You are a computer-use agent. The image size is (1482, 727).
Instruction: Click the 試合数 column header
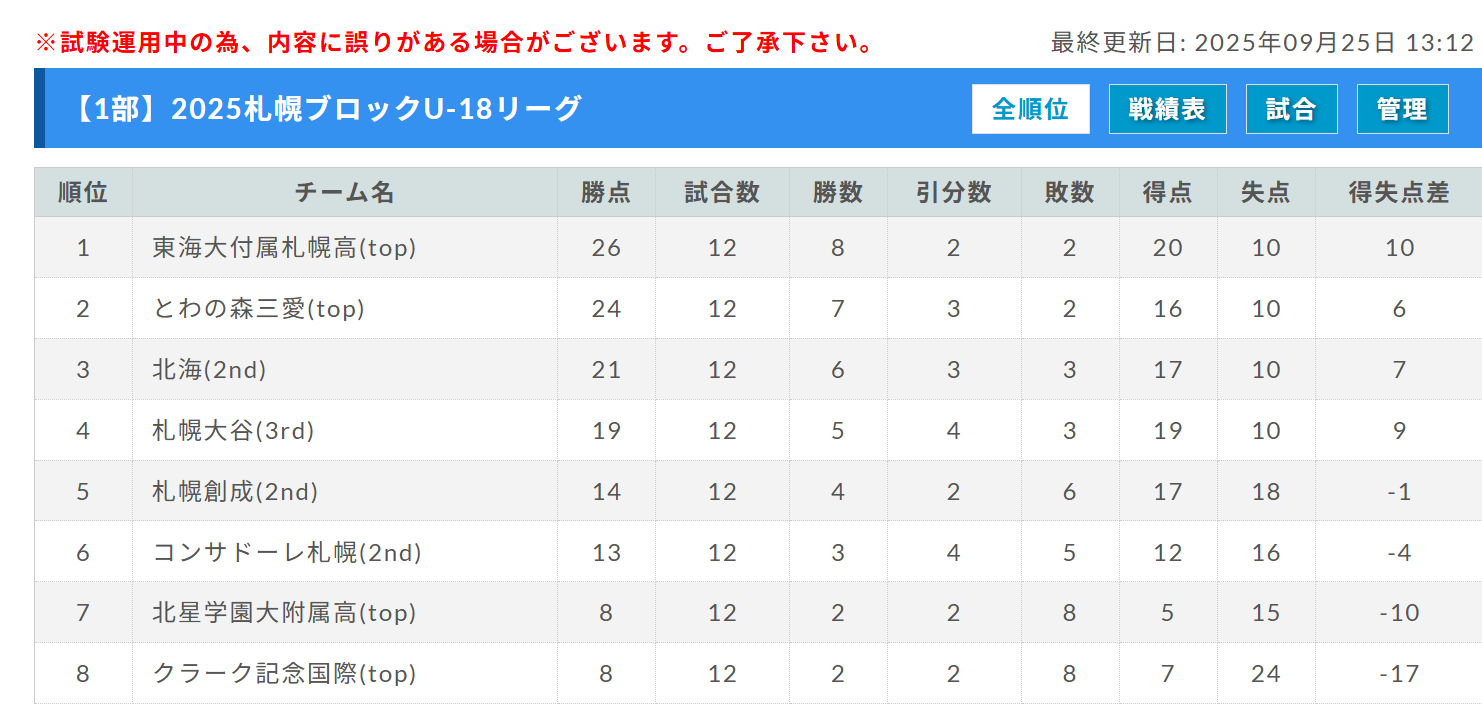(722, 192)
